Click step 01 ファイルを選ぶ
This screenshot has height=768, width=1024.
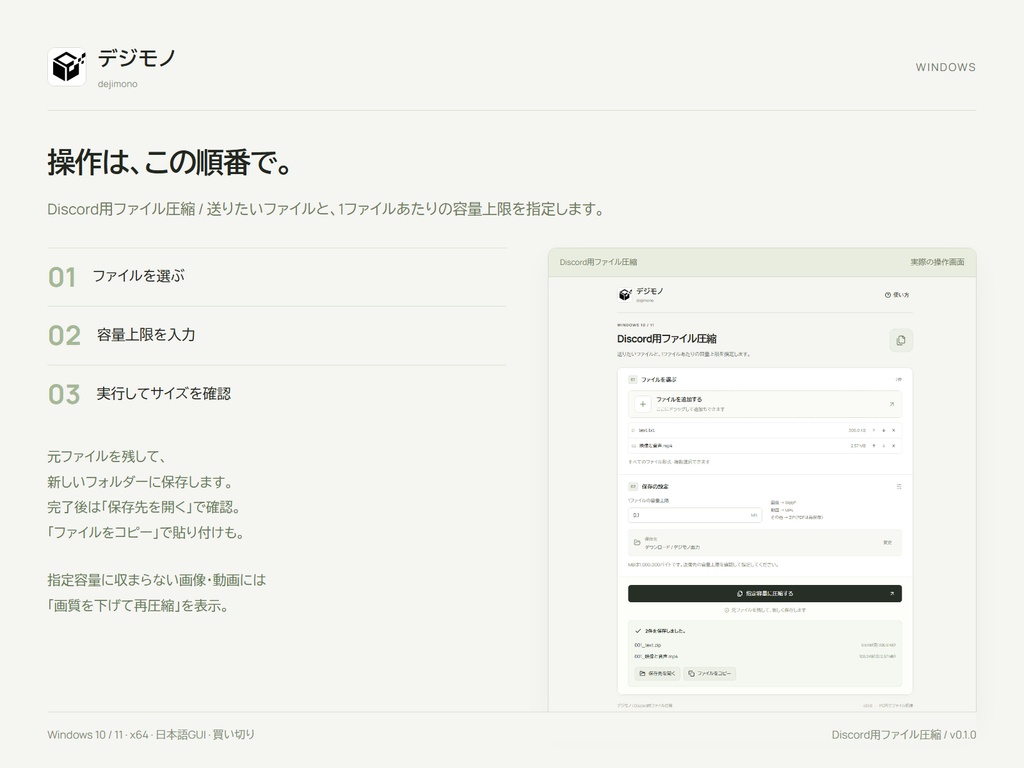click(276, 277)
